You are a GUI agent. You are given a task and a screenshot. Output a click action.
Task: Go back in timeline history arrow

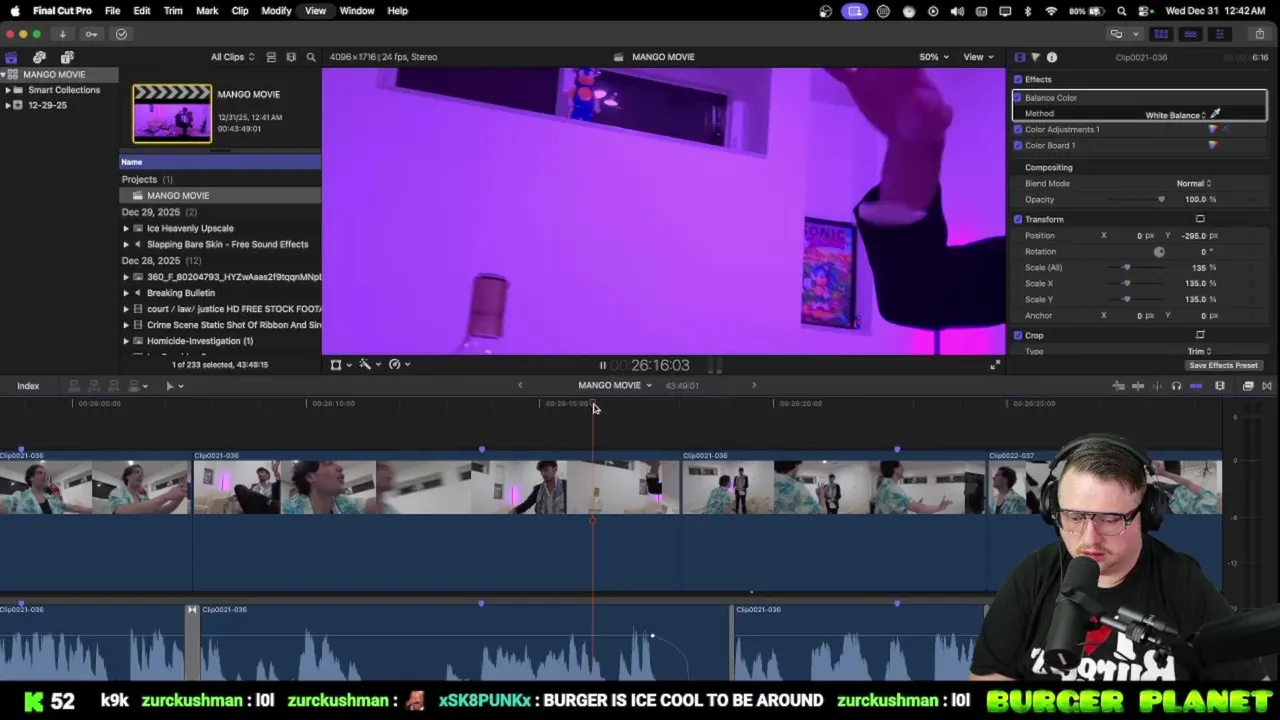[520, 385]
